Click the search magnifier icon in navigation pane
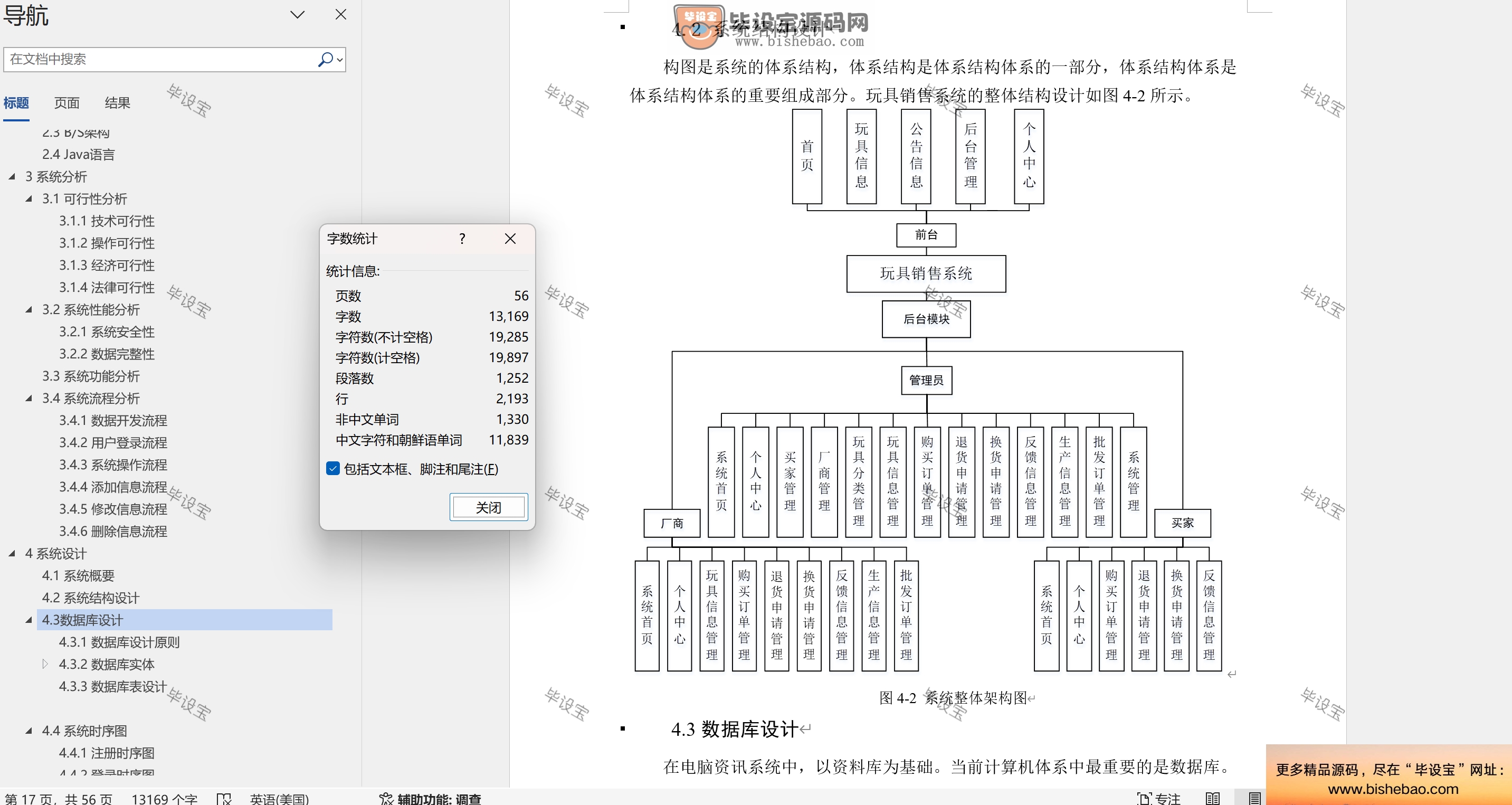This screenshot has height=805, width=1512. 325,59
